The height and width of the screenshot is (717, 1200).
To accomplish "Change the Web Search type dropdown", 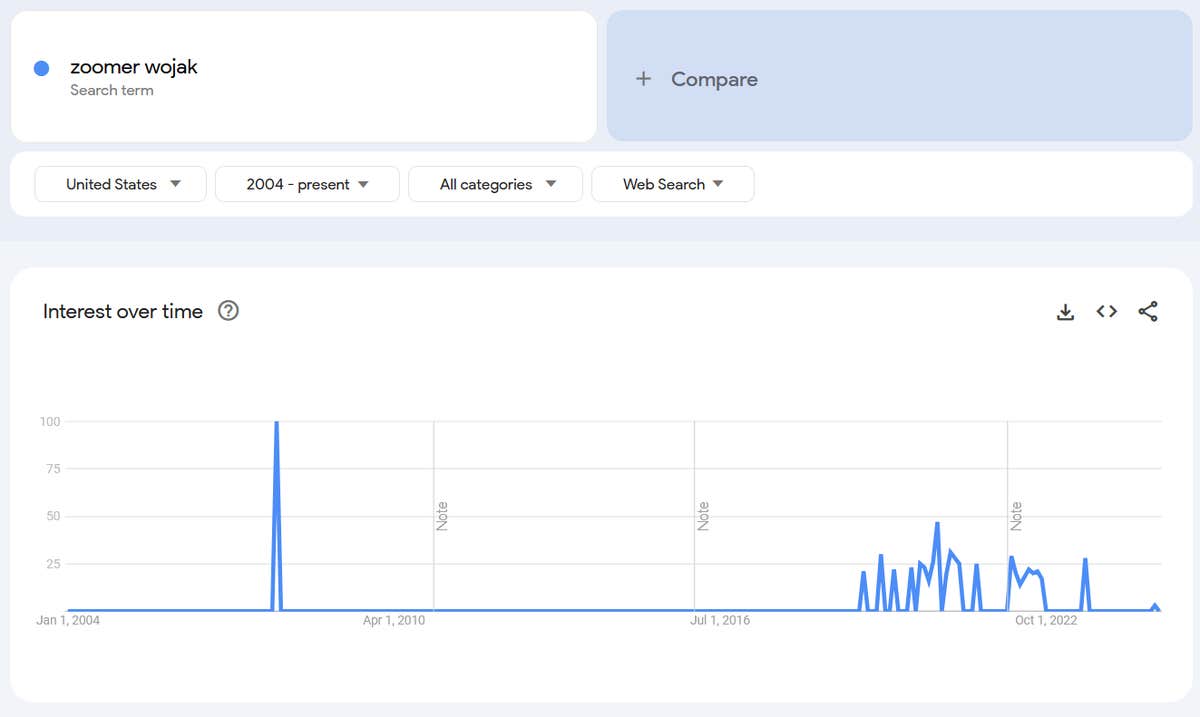I will point(672,184).
